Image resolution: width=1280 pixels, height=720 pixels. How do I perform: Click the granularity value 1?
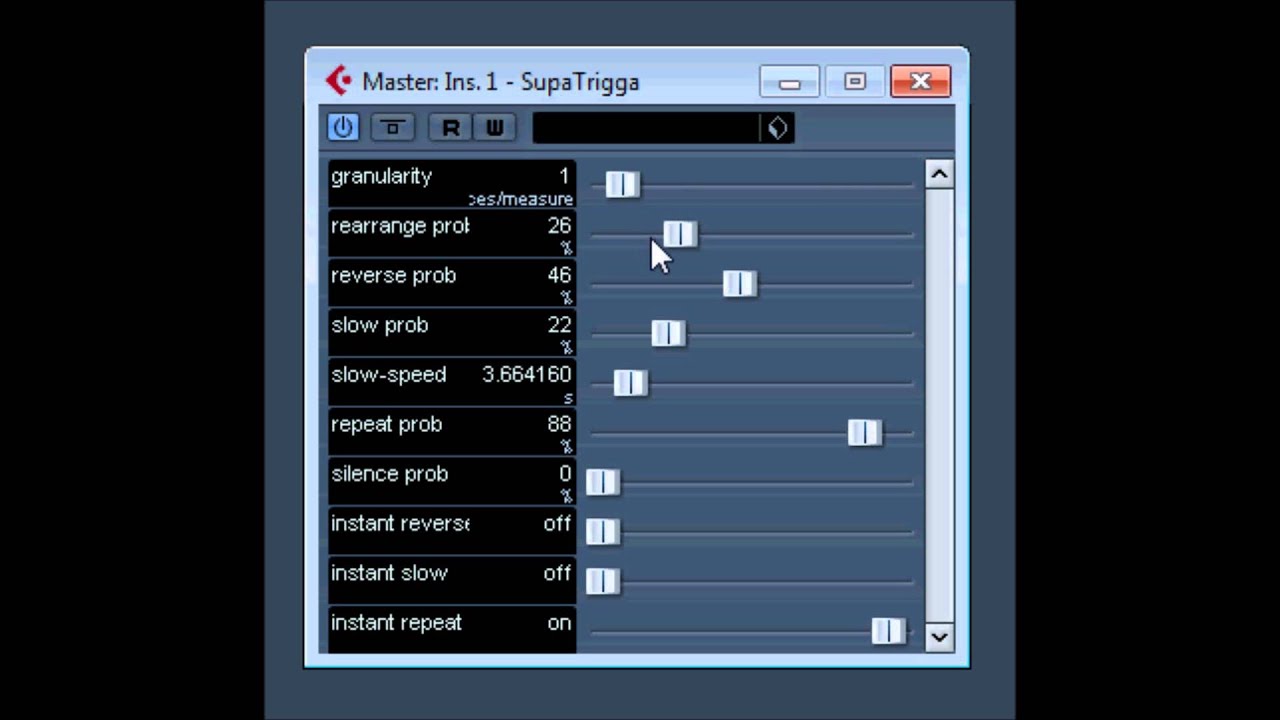[x=564, y=176]
